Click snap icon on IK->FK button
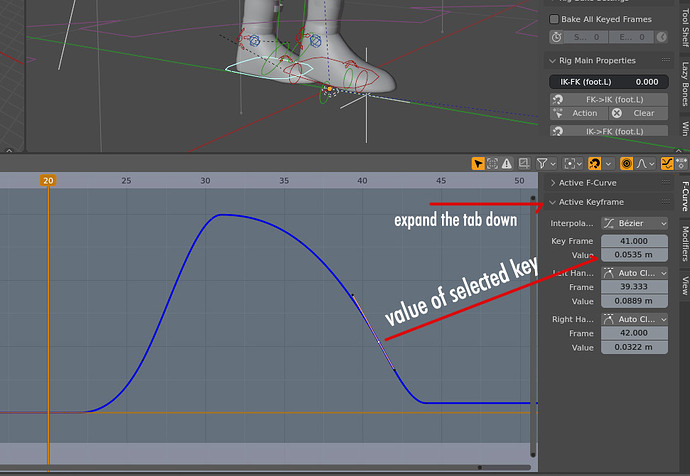This screenshot has height=476, width=690. coord(558,131)
